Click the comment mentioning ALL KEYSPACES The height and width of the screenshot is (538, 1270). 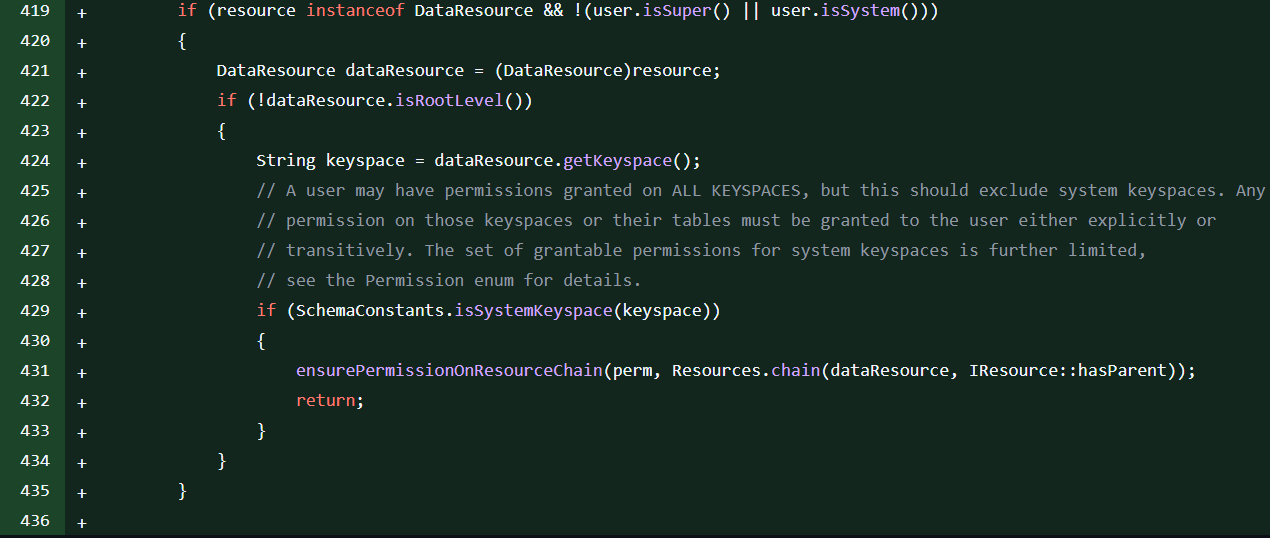point(760,191)
